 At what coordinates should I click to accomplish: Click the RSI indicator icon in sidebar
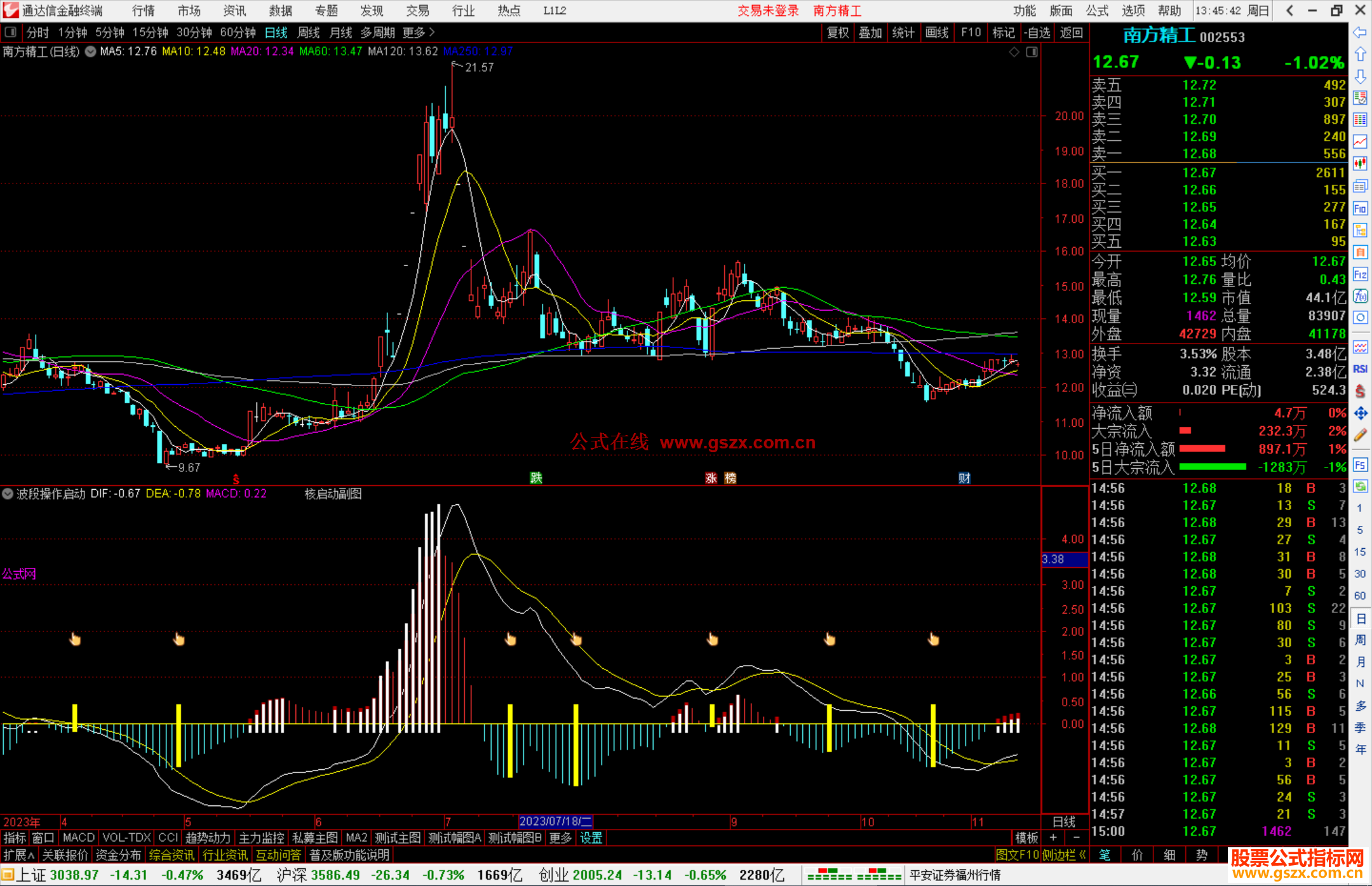[1360, 369]
